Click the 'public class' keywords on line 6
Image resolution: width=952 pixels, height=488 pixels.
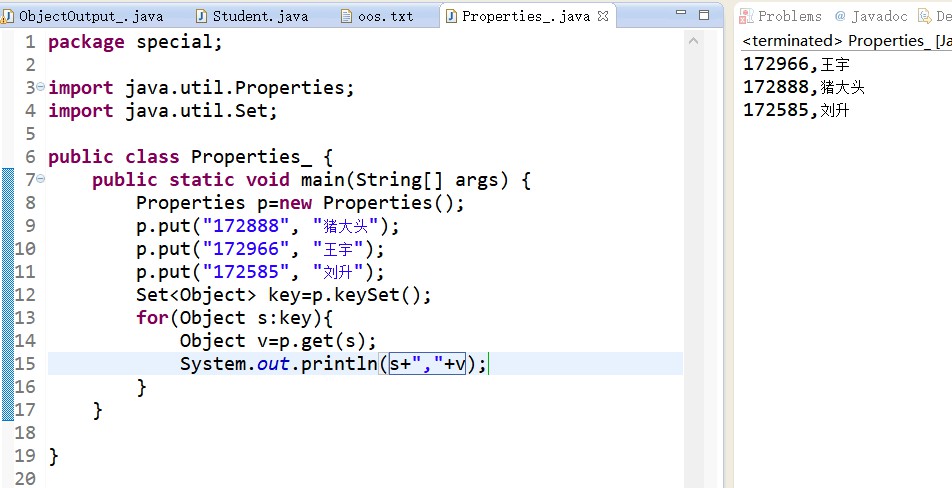[114, 157]
